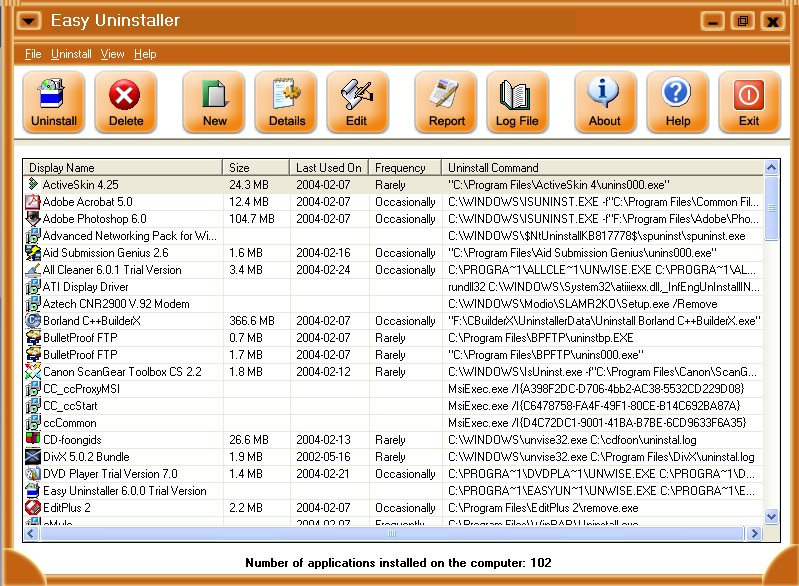
Task: Click the Help question mark button
Action: click(677, 102)
